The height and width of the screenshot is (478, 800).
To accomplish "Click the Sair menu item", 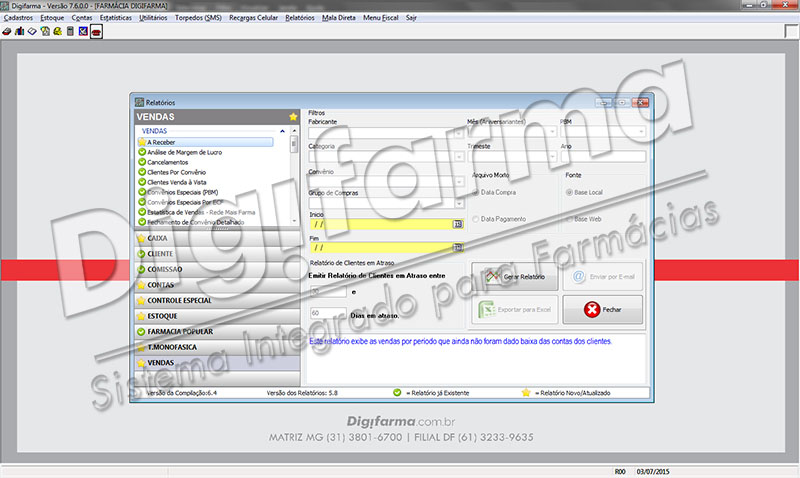I will (411, 17).
